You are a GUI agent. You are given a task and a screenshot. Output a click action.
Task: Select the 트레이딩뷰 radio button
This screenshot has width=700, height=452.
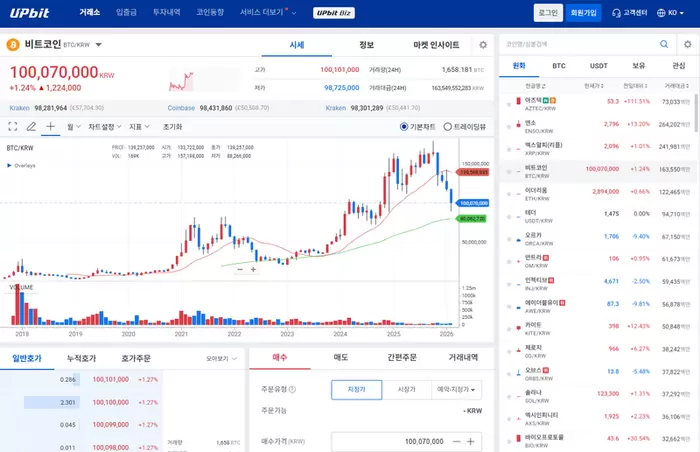447,127
